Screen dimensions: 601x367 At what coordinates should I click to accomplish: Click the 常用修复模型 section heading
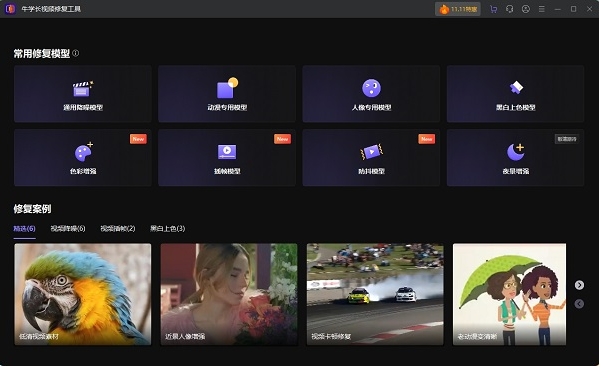pyautogui.click(x=42, y=54)
